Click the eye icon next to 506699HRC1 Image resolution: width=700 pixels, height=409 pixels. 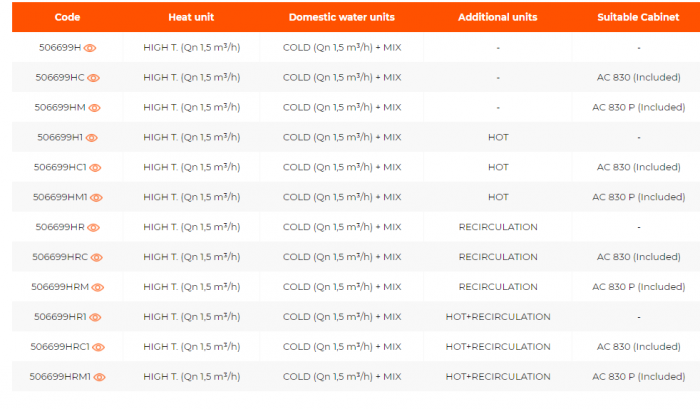click(x=99, y=348)
